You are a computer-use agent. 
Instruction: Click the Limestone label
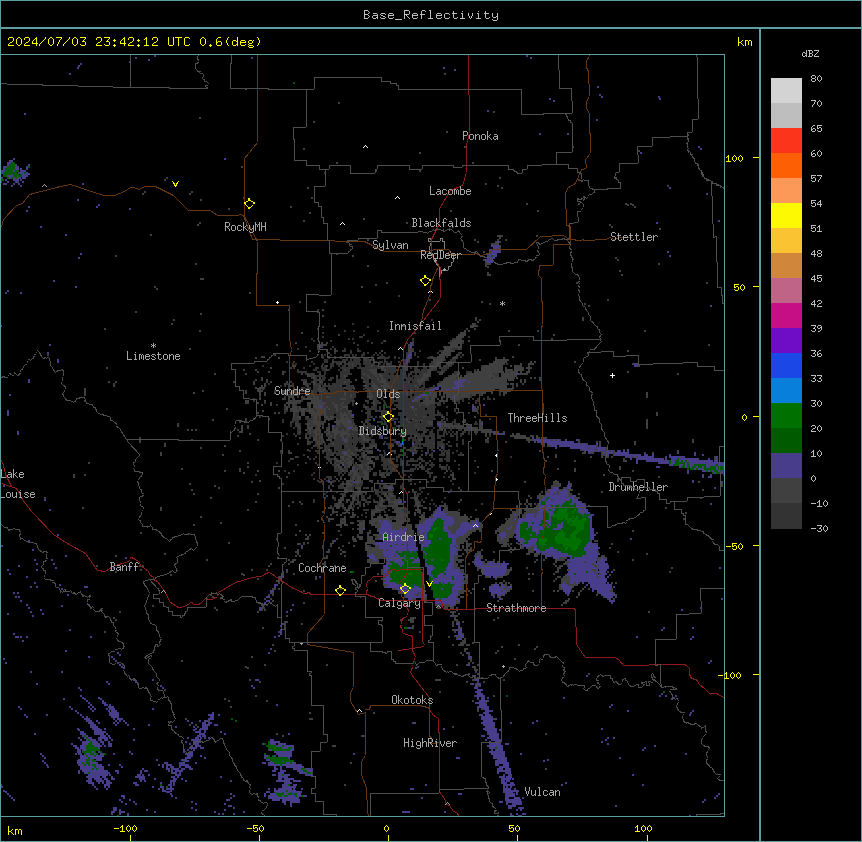point(153,356)
